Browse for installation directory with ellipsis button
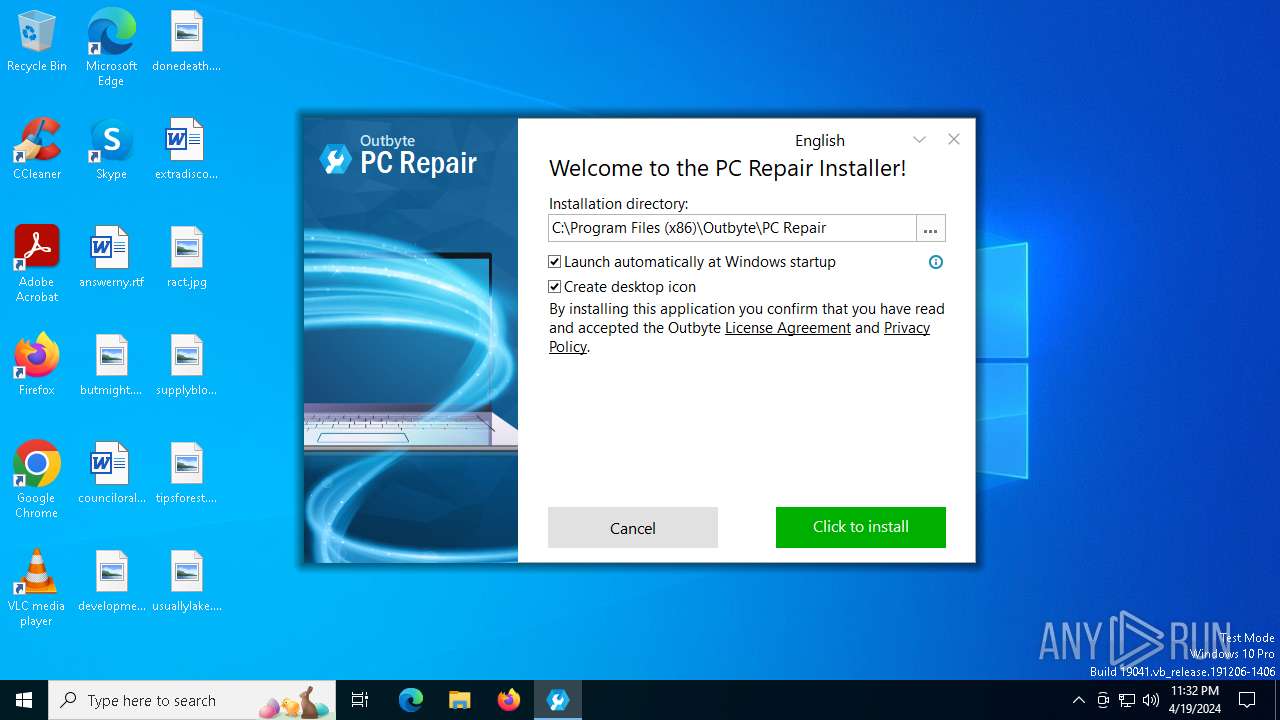The height and width of the screenshot is (720, 1280). click(931, 228)
